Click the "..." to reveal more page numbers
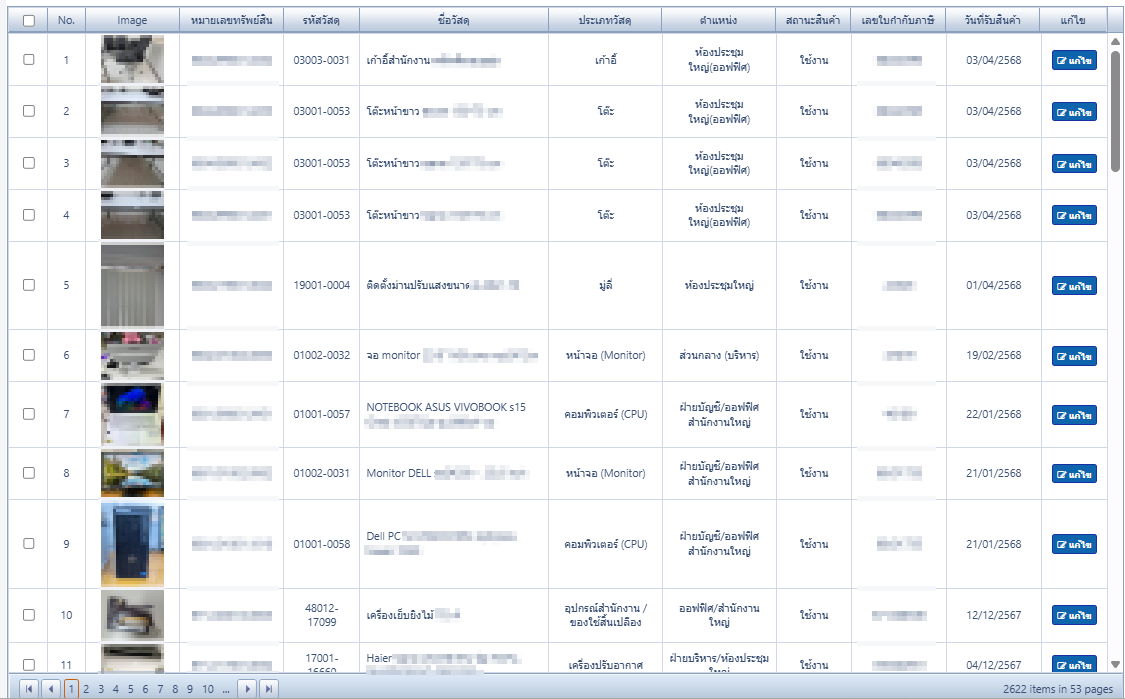The height and width of the screenshot is (699, 1125). coord(226,688)
